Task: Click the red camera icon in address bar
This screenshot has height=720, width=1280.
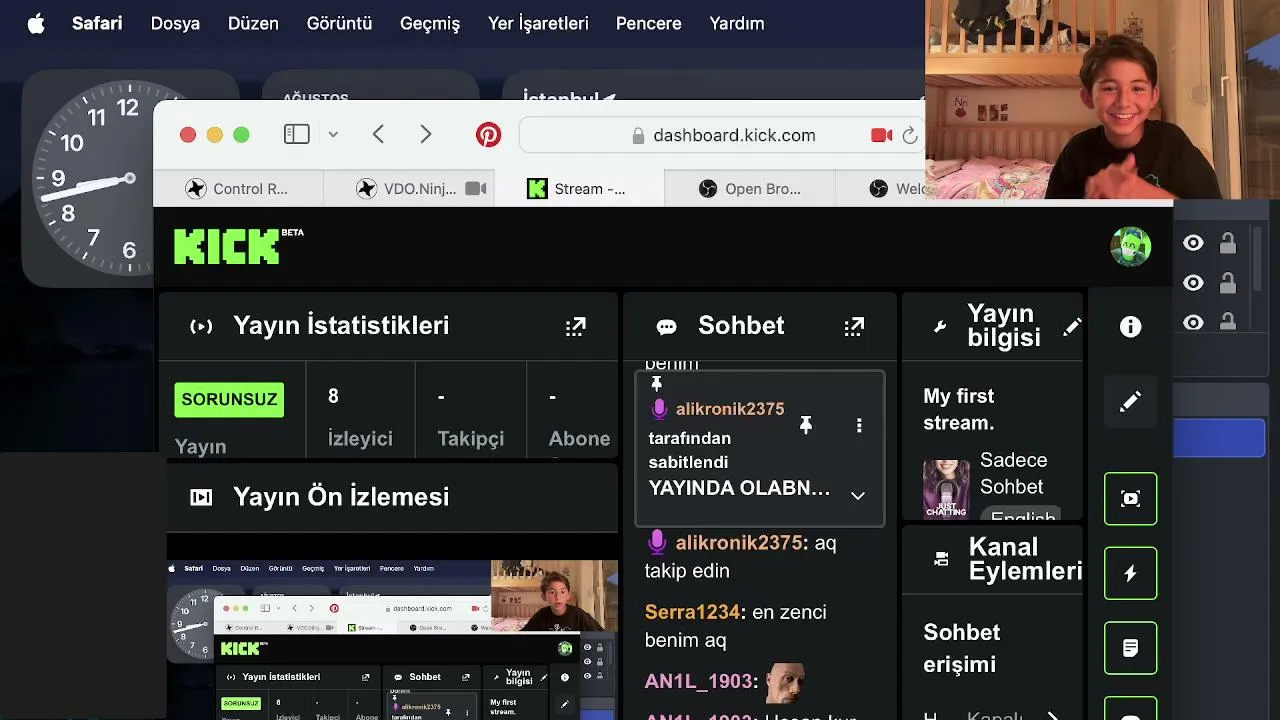Action: [881, 135]
